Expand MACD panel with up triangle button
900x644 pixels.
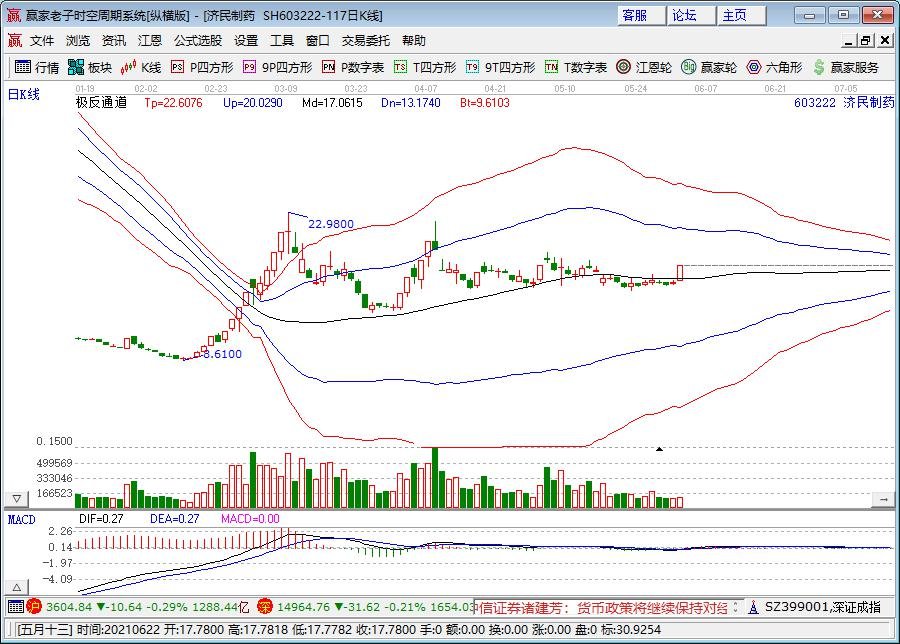pyautogui.click(x=17, y=587)
